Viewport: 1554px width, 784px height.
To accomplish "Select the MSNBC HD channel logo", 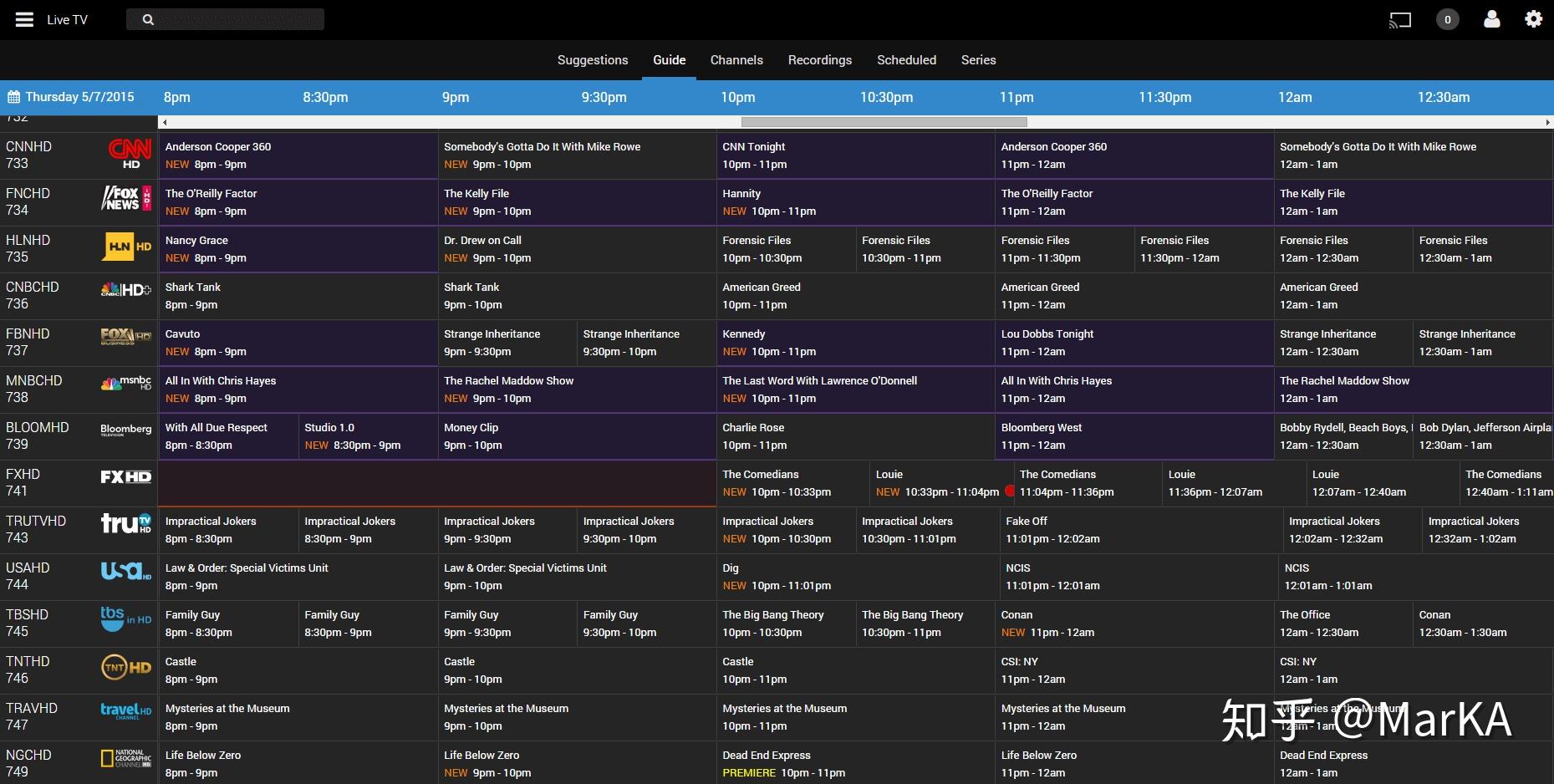I will tap(126, 383).
